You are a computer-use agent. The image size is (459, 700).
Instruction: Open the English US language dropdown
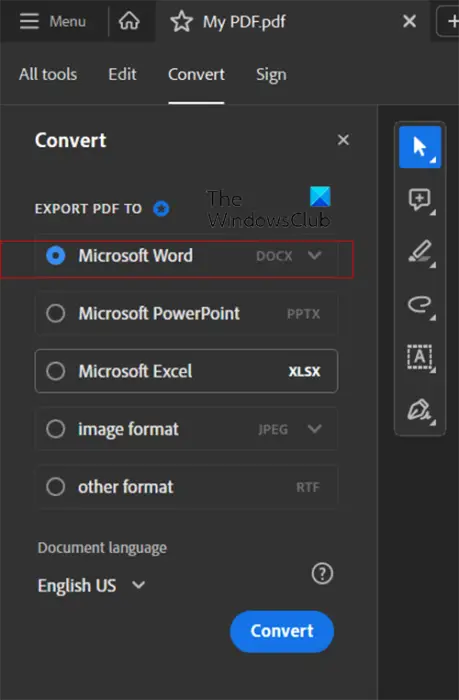click(92, 585)
